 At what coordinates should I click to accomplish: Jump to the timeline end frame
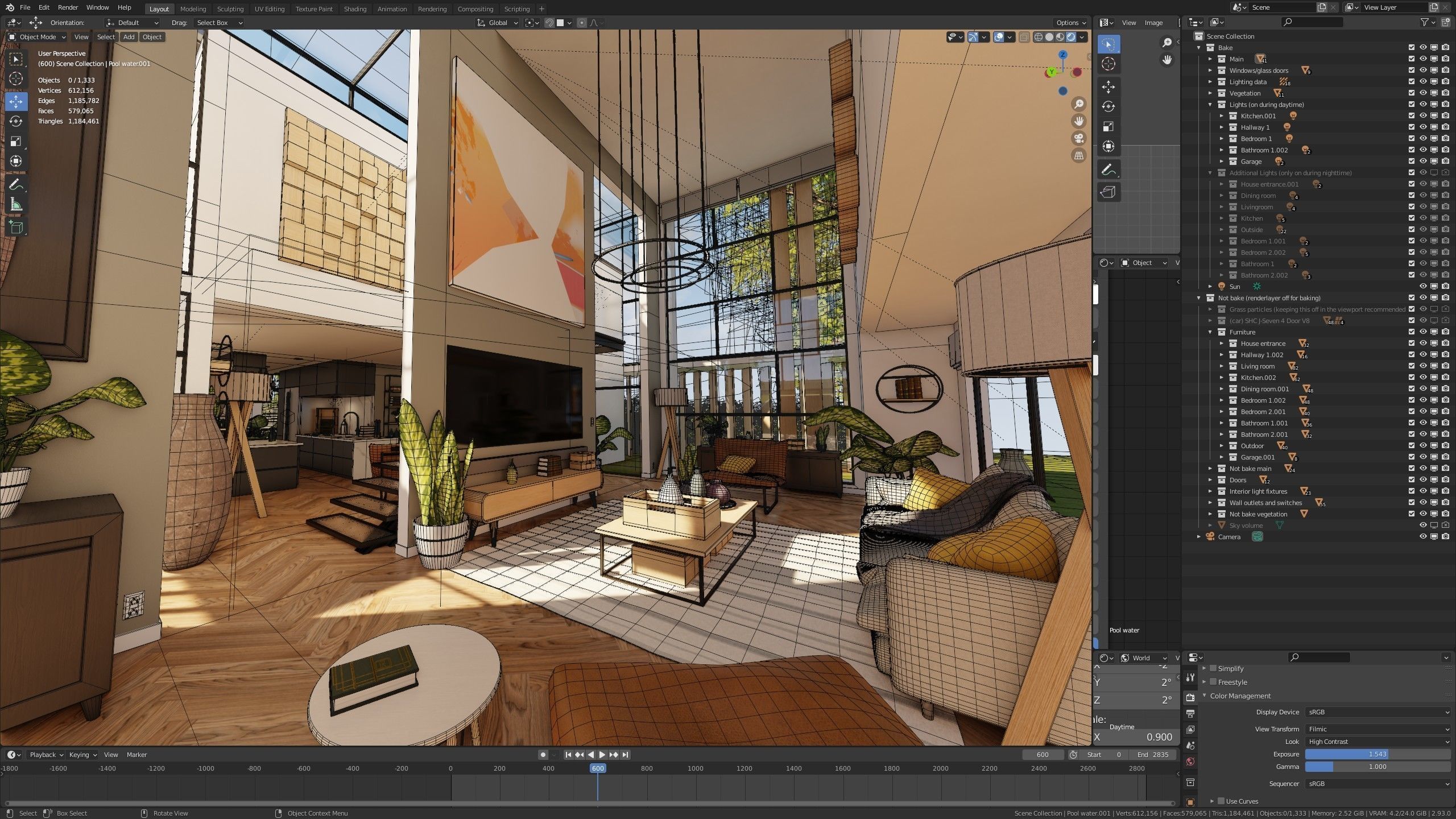[625, 755]
